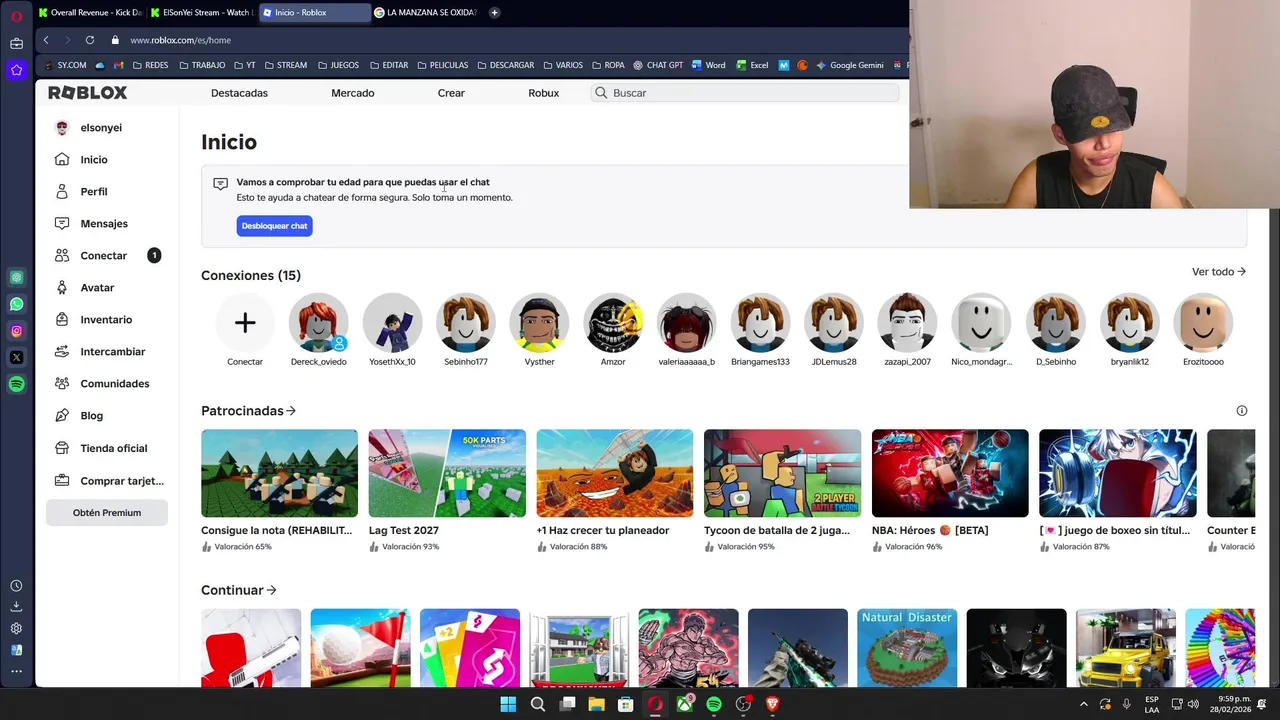Open new browser tab with plus
Screen dimensions: 1280x720
(494, 12)
